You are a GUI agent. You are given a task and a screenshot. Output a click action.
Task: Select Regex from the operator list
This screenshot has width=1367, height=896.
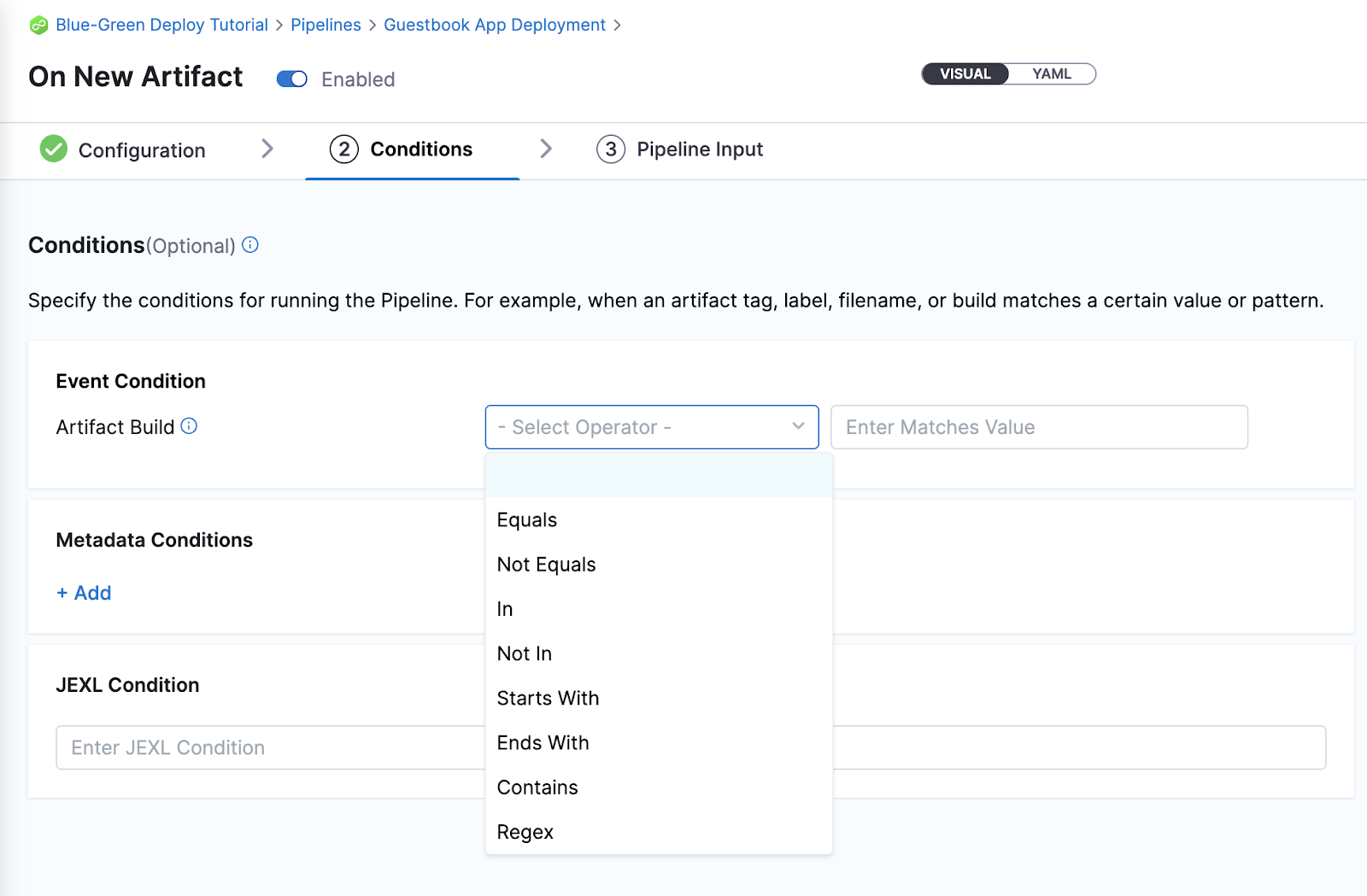[525, 831]
